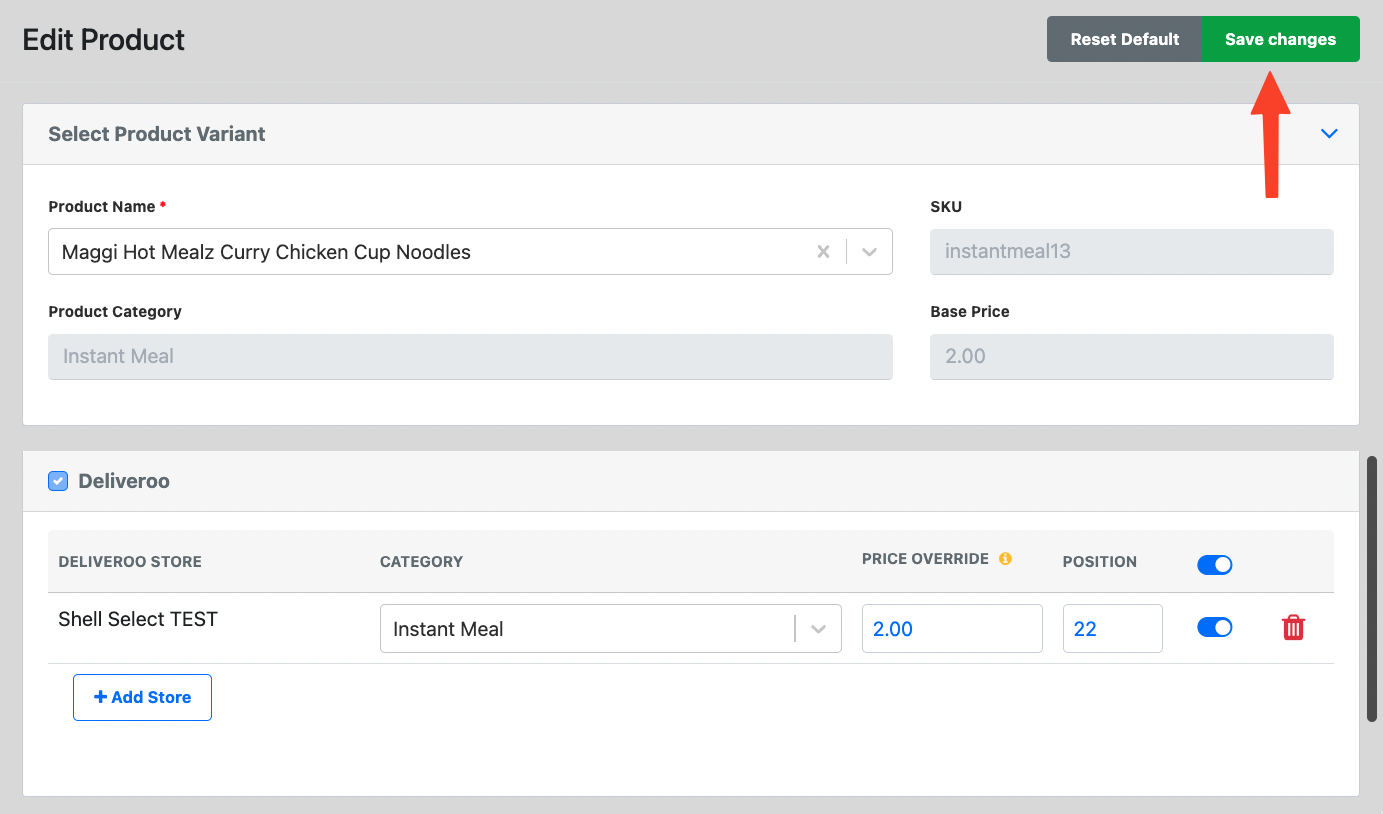The width and height of the screenshot is (1383, 814).
Task: Toggle the Shell Select TEST store switch
Action: [1215, 627]
